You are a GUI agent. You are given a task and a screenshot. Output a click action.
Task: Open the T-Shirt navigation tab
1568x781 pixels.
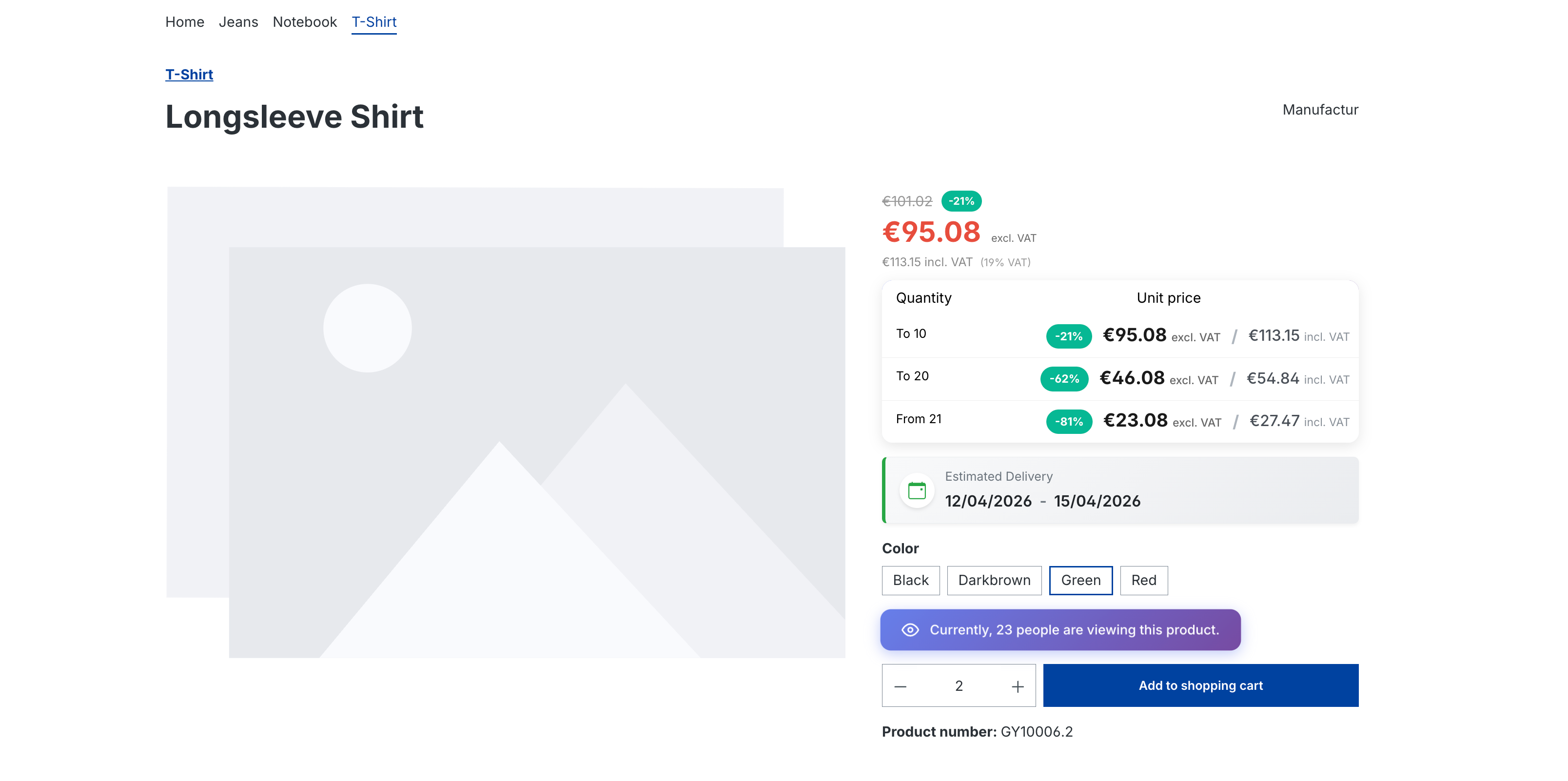(x=374, y=22)
